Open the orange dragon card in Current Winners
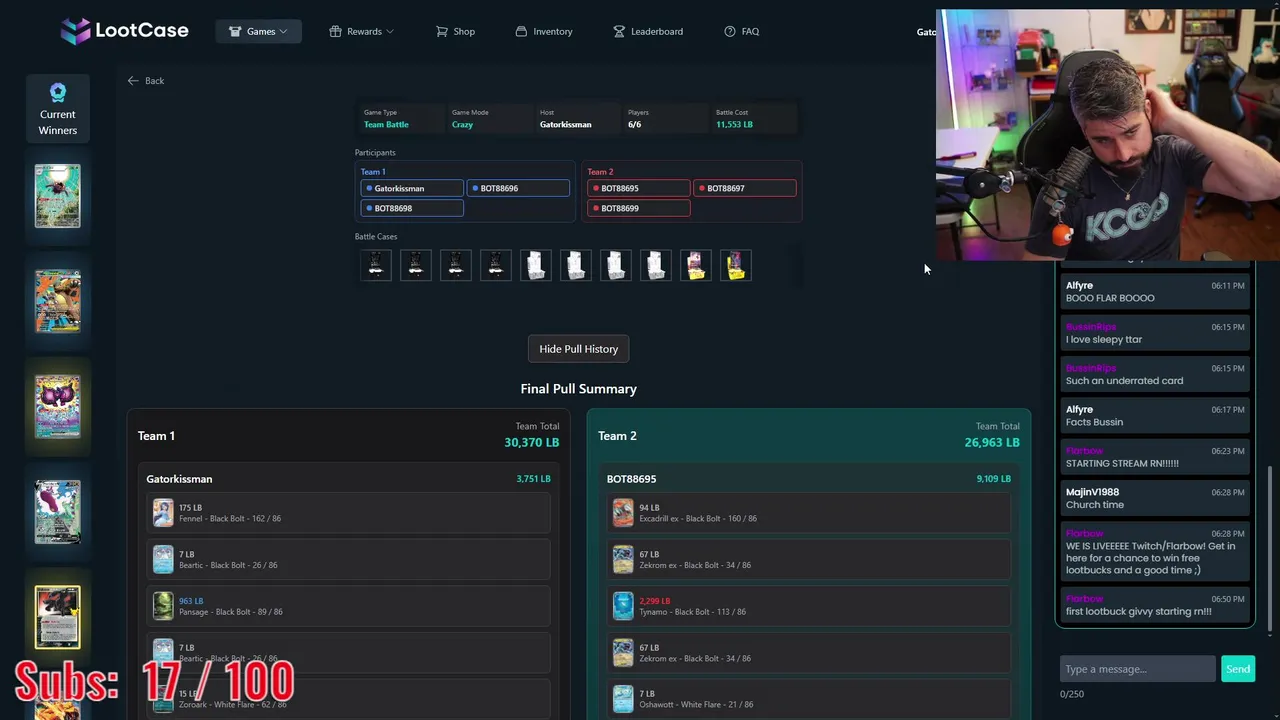Viewport: 1280px width, 720px height. coord(58,301)
